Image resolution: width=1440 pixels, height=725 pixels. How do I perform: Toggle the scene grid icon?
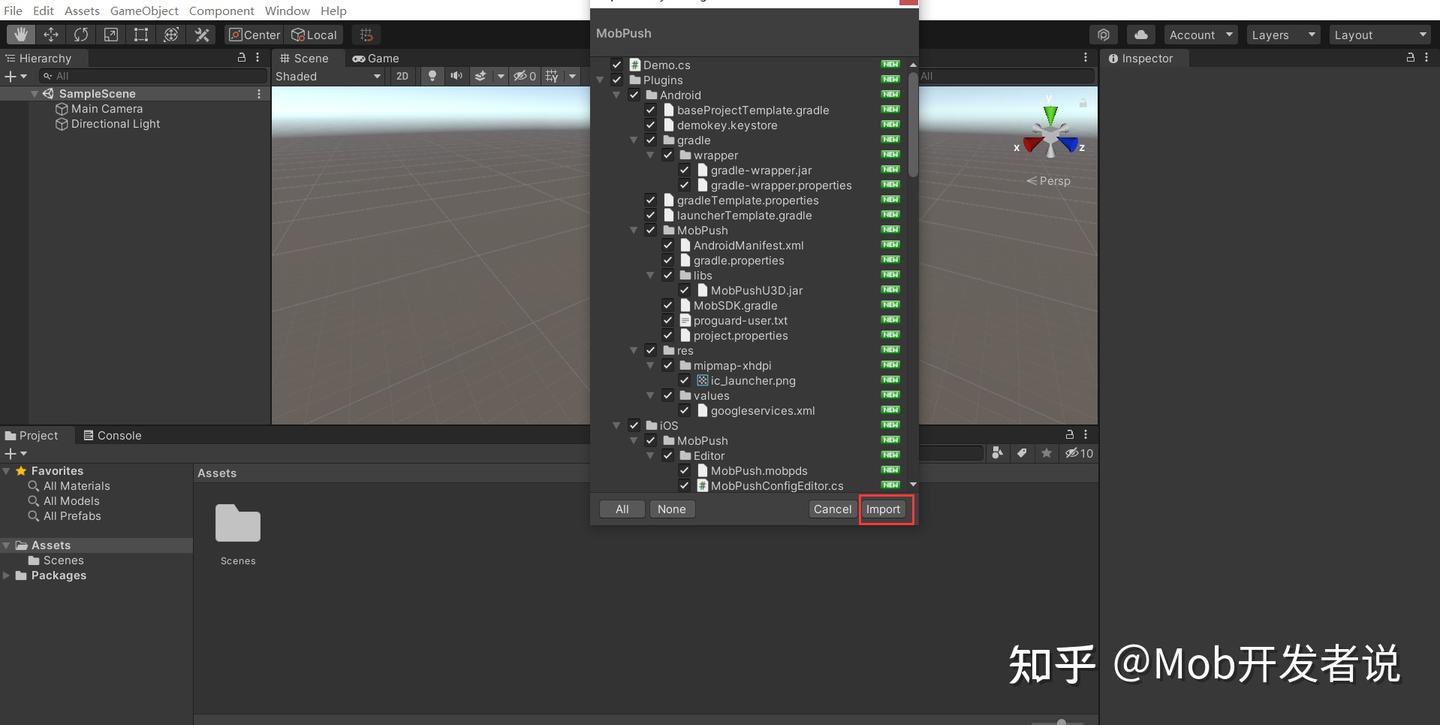(552, 76)
